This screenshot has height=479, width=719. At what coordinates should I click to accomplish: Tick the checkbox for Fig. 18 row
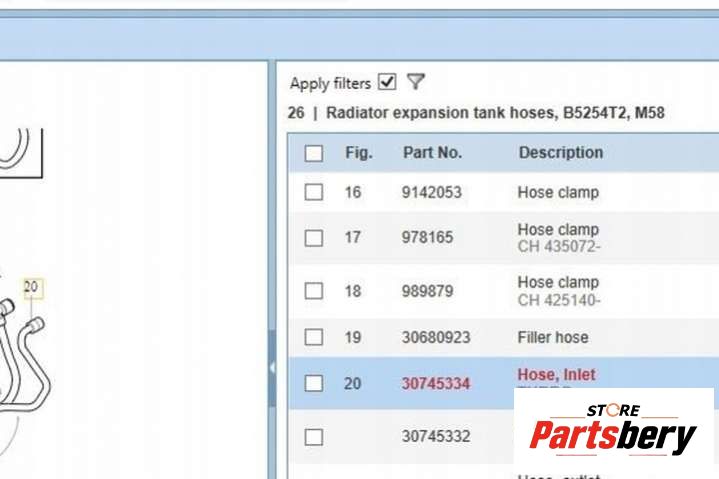click(314, 291)
